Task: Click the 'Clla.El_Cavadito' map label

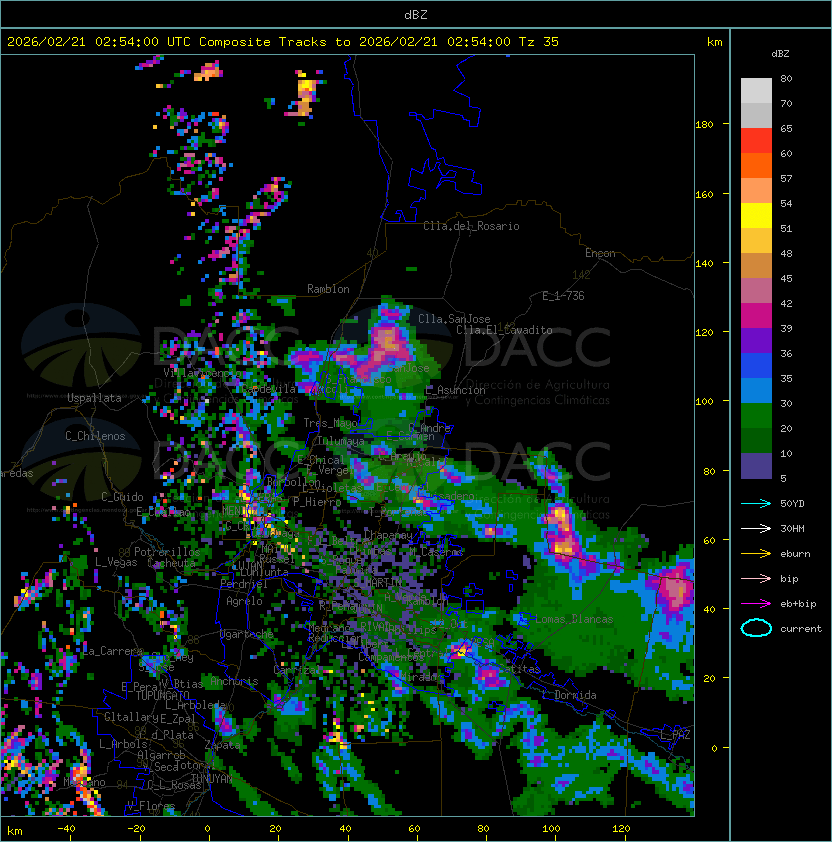Action: 504,330
